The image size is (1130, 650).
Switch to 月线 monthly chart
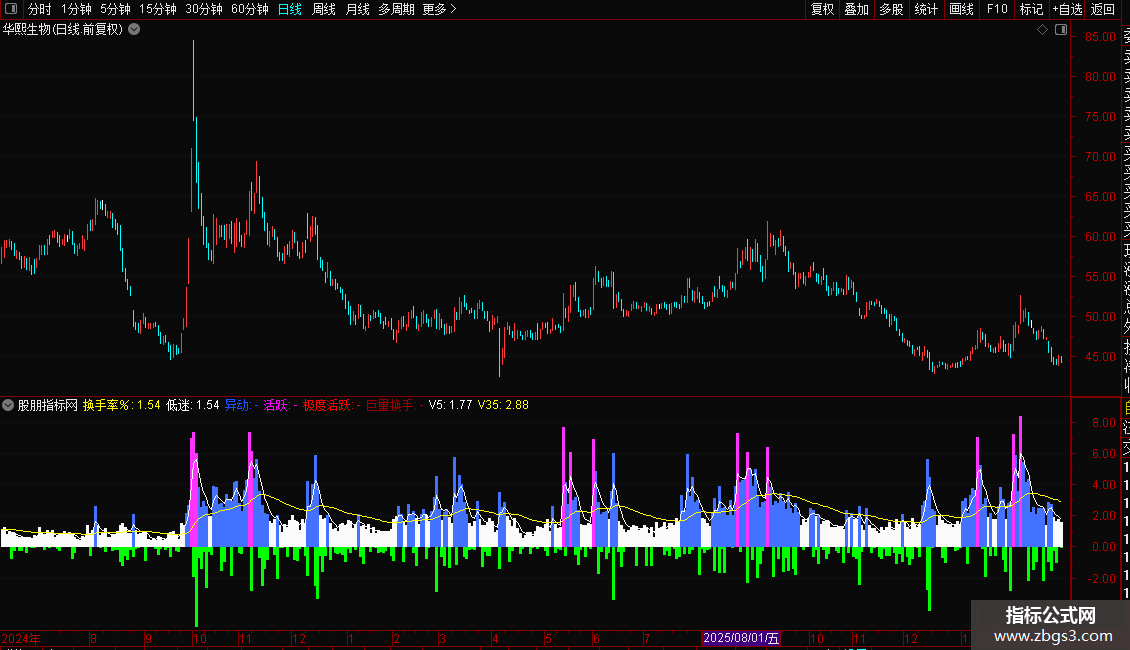click(x=357, y=9)
